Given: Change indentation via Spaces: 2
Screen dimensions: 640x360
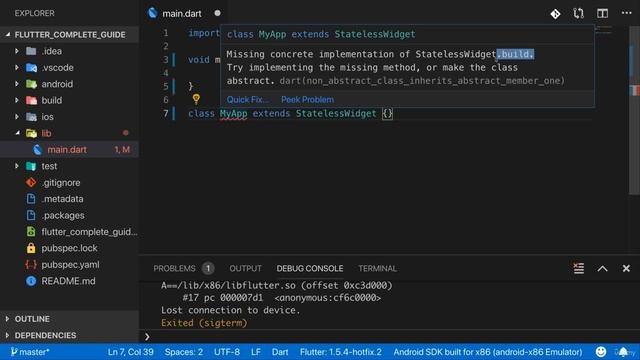Looking at the screenshot, I should point(184,352).
